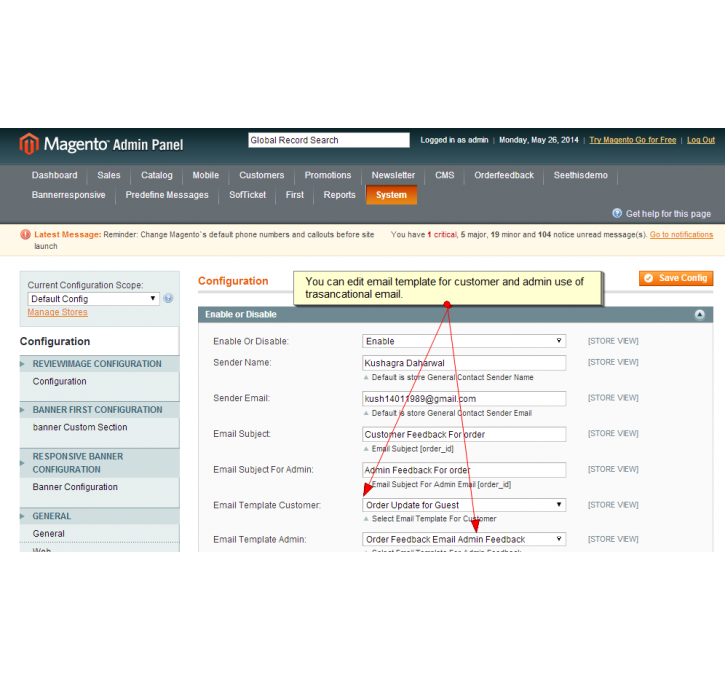This screenshot has width=725, height=680.
Task: Click the Latest Message warning icon
Action: 25,234
